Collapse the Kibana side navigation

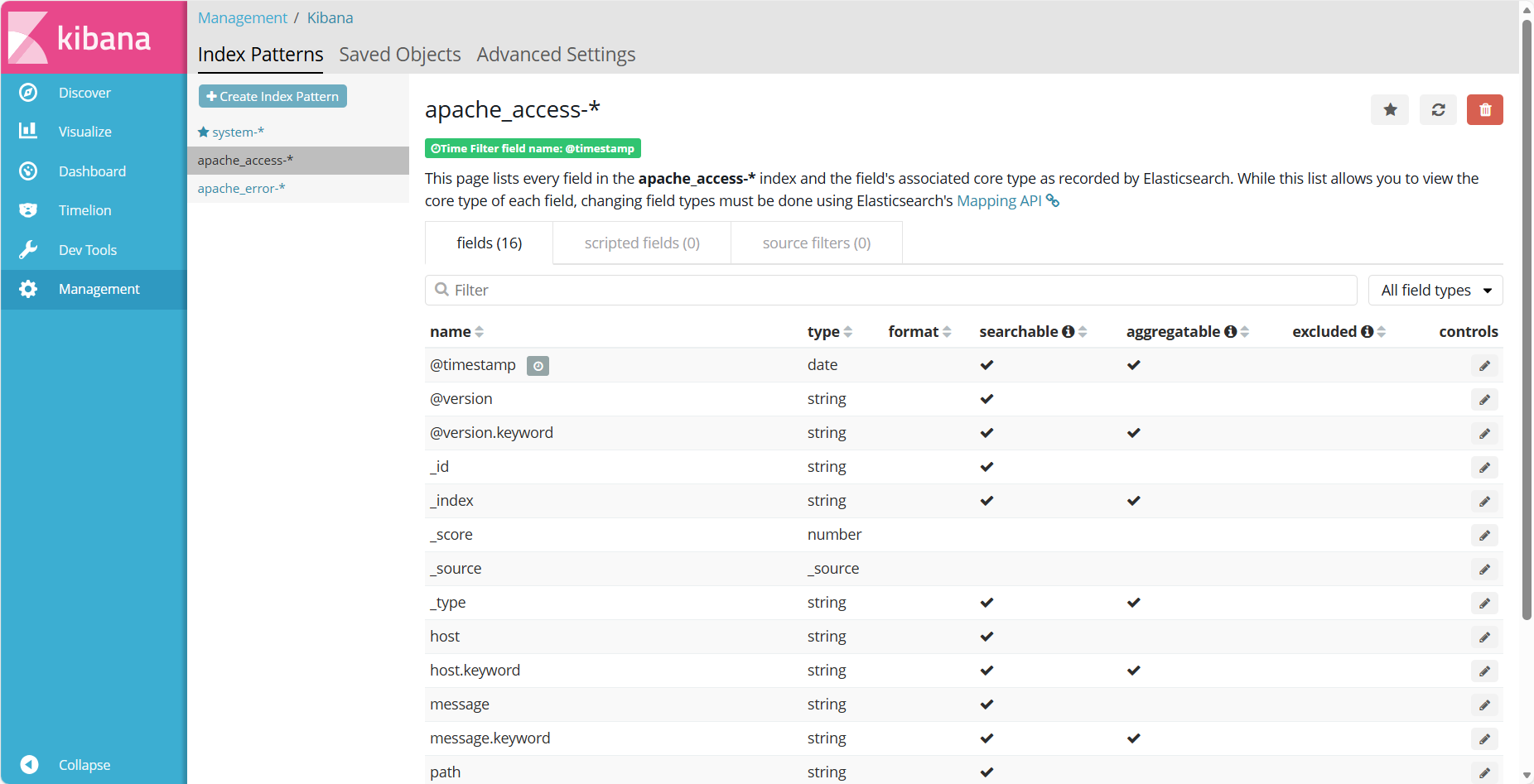[83, 765]
